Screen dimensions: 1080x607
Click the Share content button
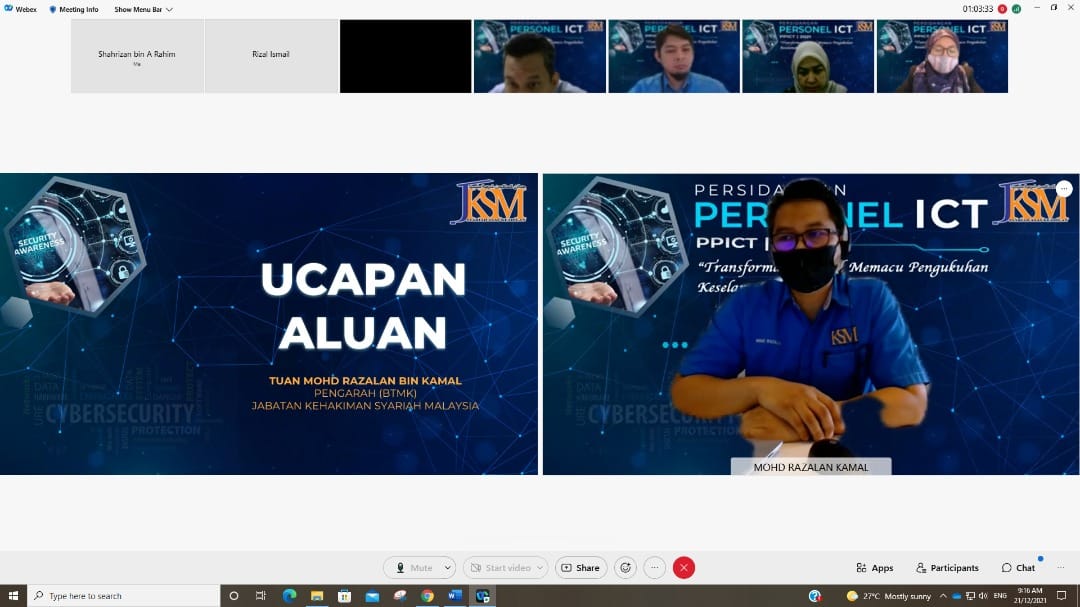[581, 568]
